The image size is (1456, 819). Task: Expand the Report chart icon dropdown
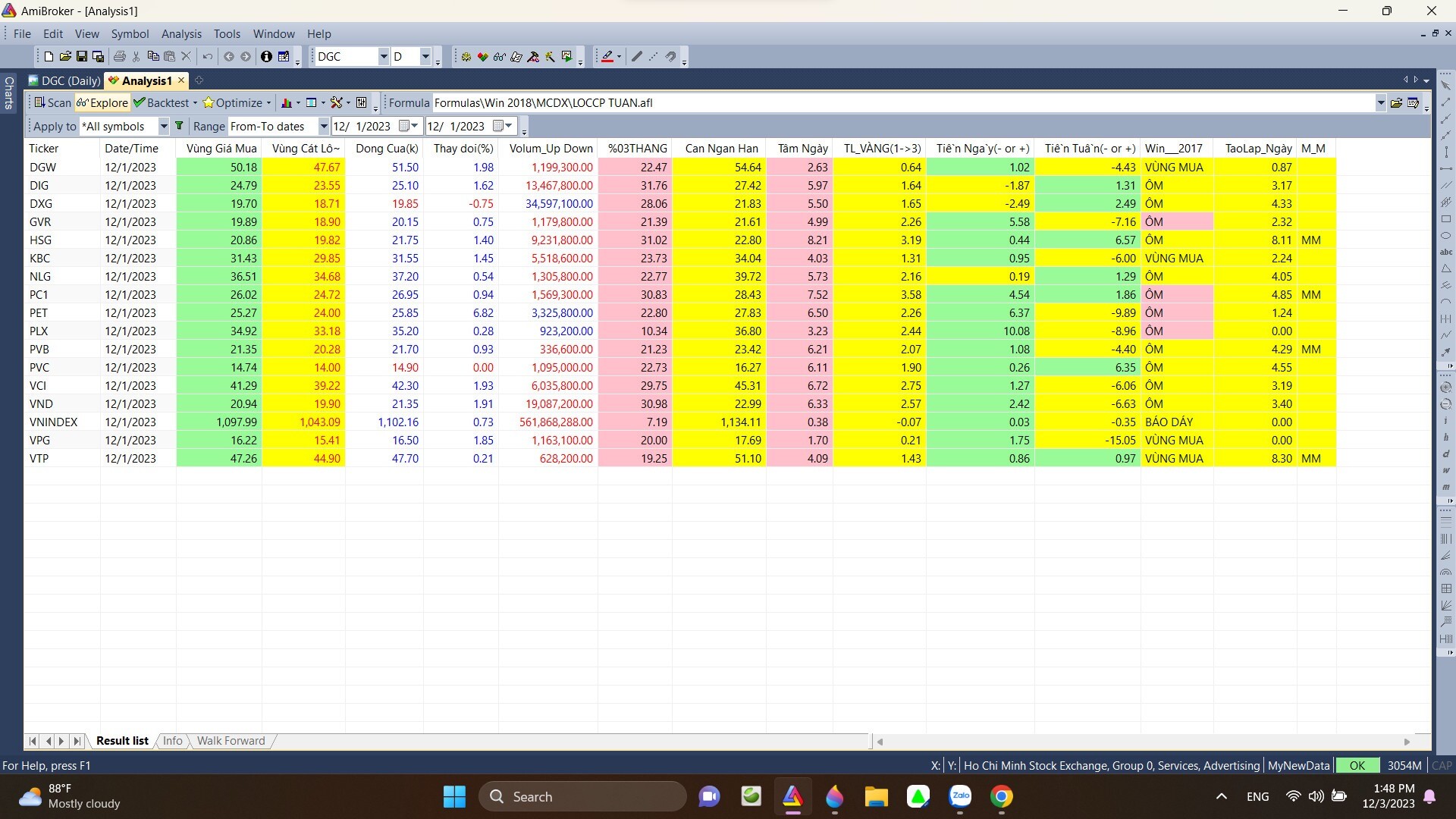[297, 103]
